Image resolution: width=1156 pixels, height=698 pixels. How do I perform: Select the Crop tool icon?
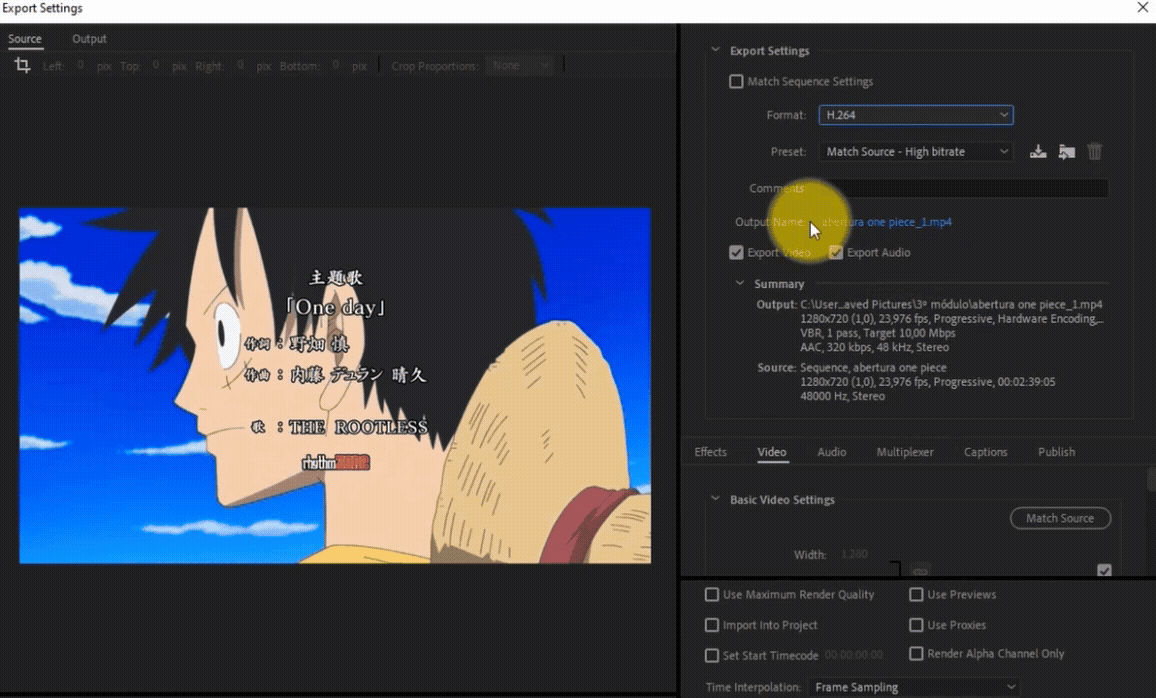point(22,64)
